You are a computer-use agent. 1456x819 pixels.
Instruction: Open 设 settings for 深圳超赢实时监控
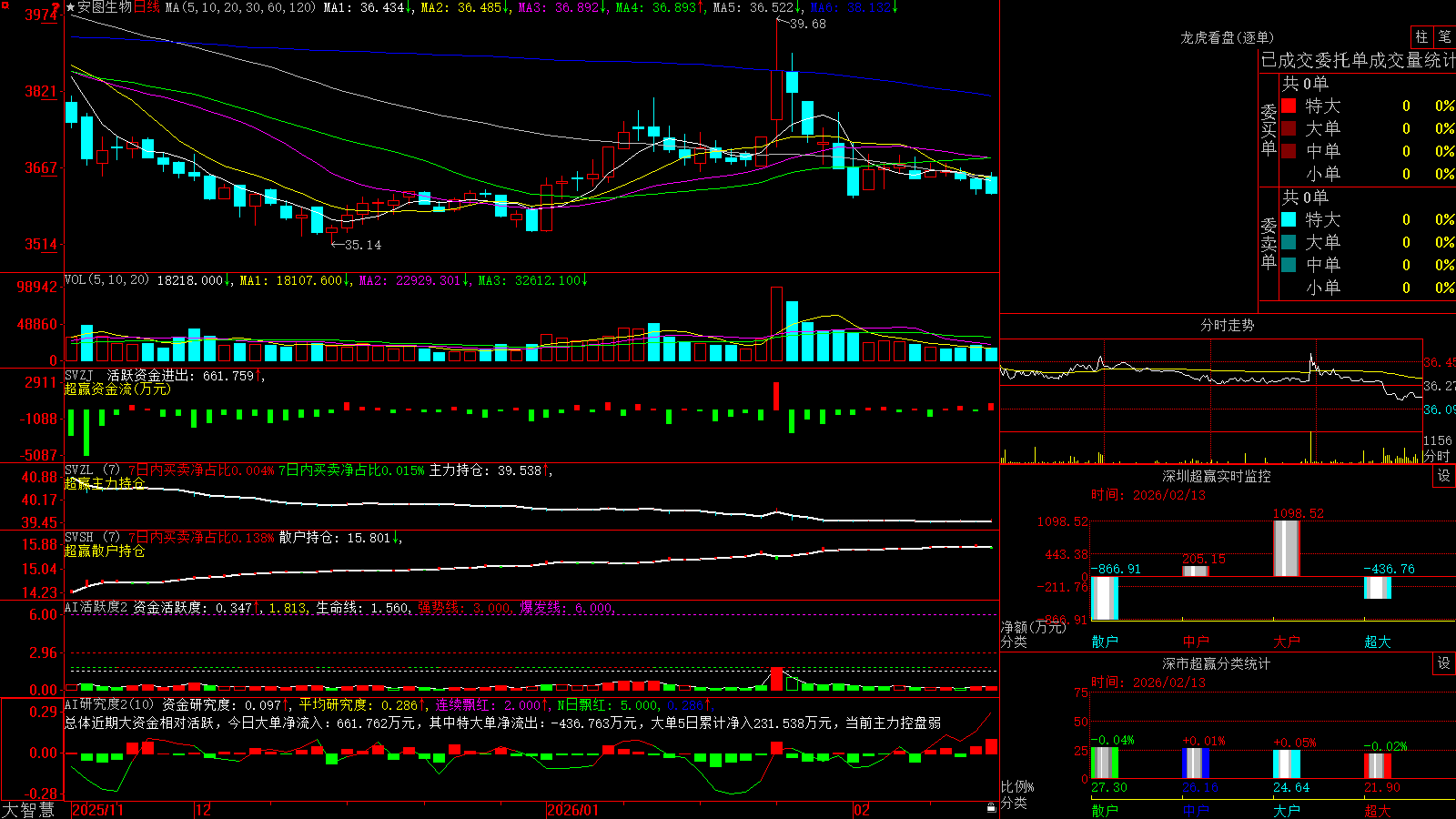[1444, 476]
